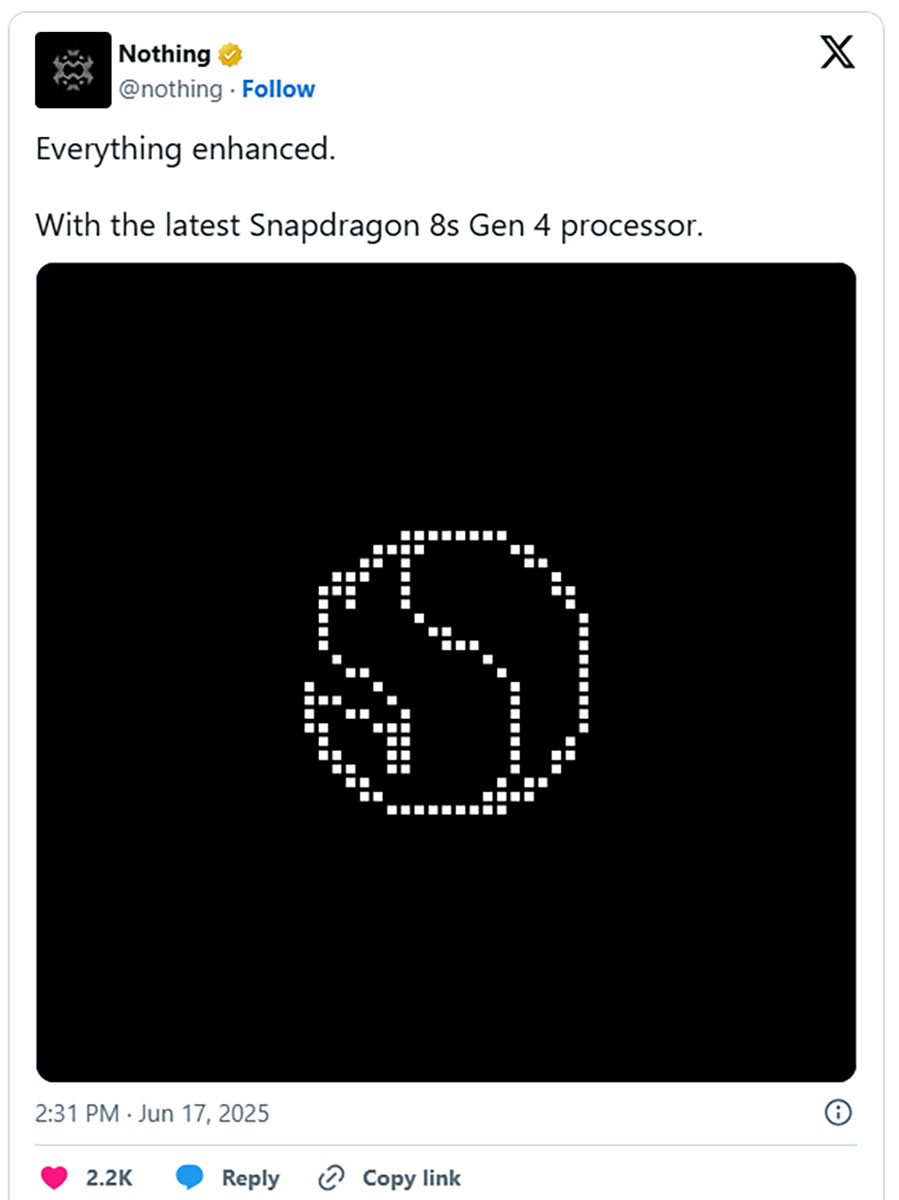
Task: Click the Copy link label
Action: tap(412, 1178)
